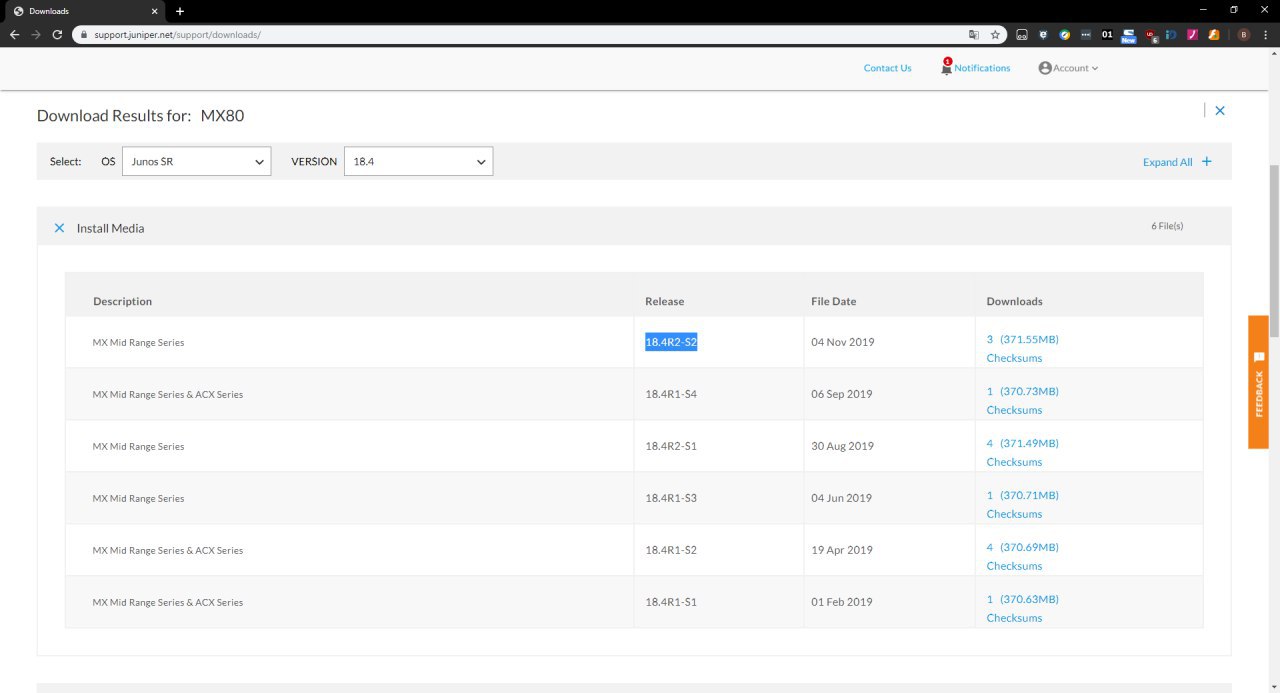This screenshot has height=693, width=1280.
Task: Click the 6 File(s) count label
Action: pos(1167,226)
